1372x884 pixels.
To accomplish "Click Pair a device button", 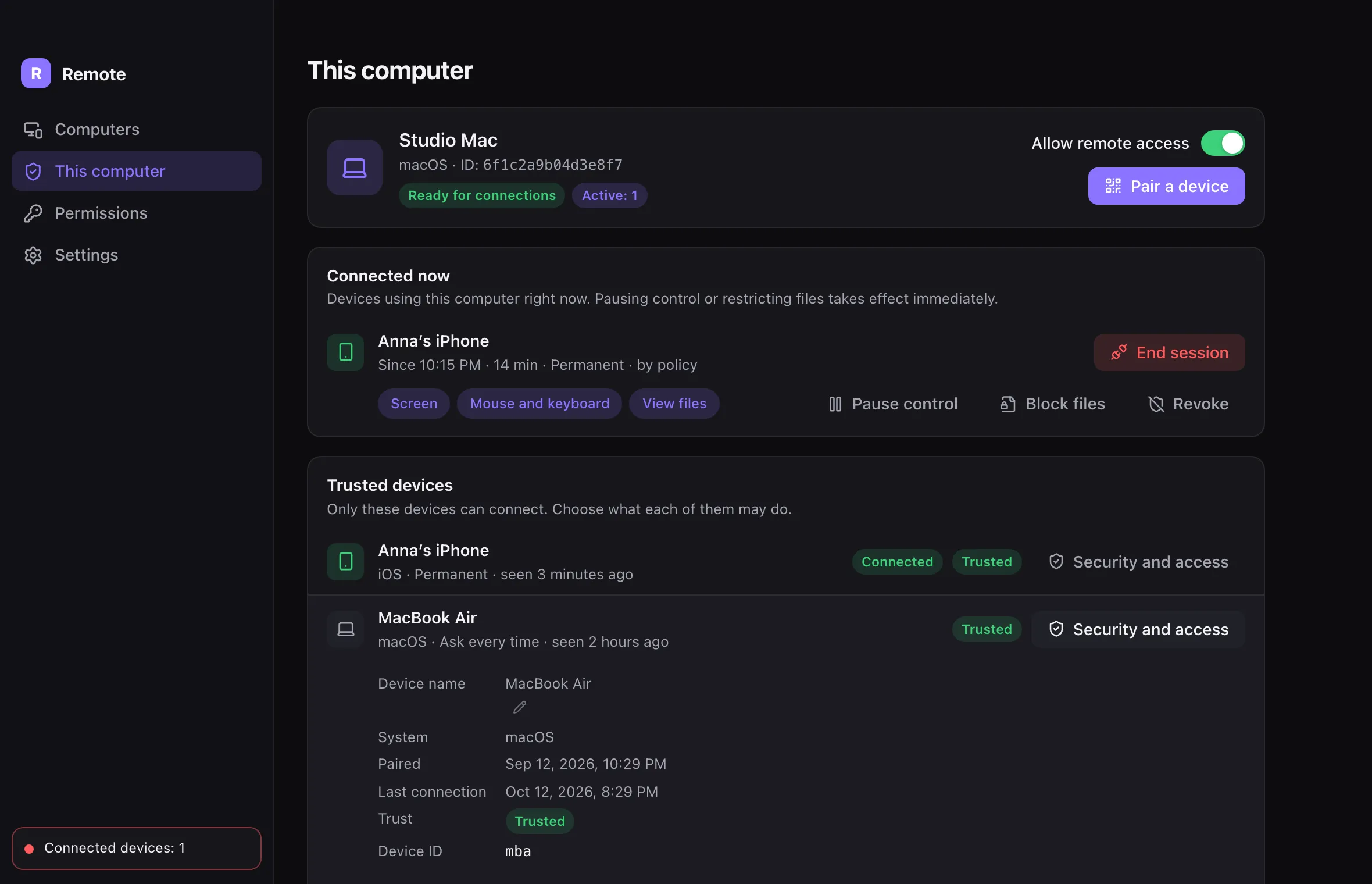I will (x=1167, y=186).
